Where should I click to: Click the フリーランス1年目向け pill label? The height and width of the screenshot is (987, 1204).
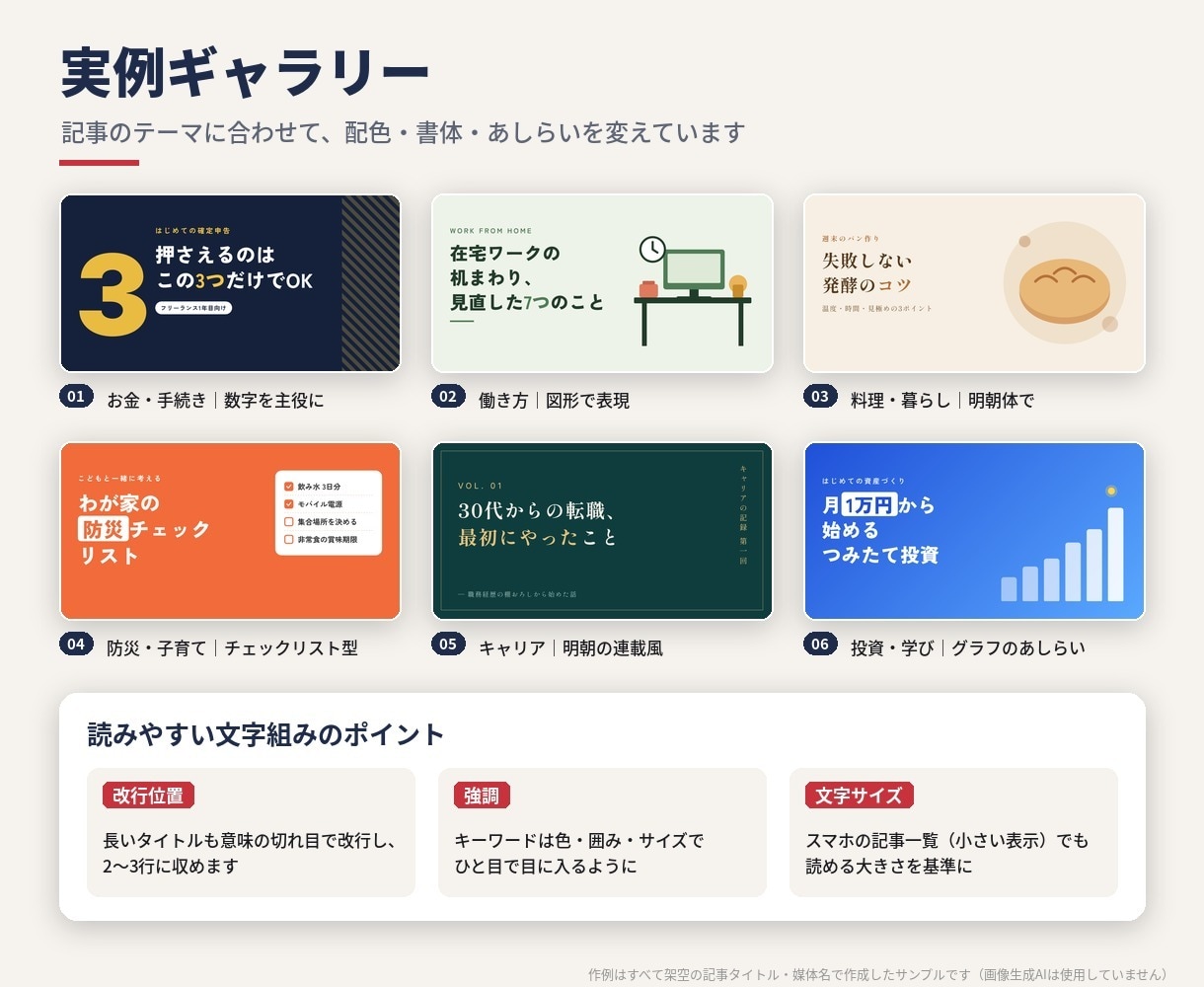pyautogui.click(x=194, y=308)
